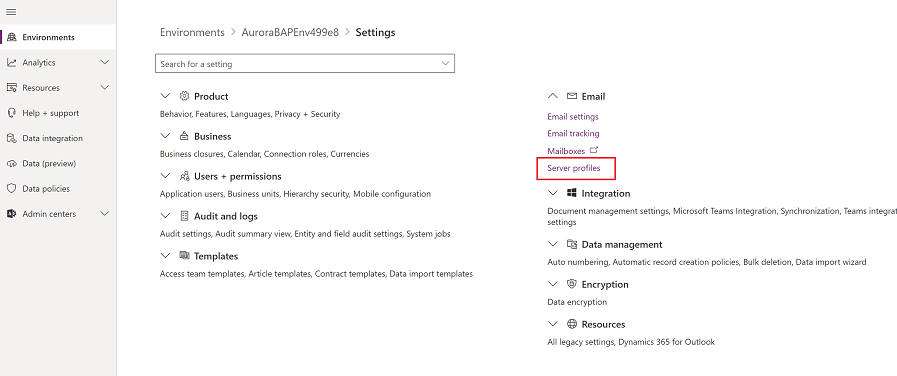Click the Business section icon
This screenshot has width=897, height=376.
(x=184, y=136)
